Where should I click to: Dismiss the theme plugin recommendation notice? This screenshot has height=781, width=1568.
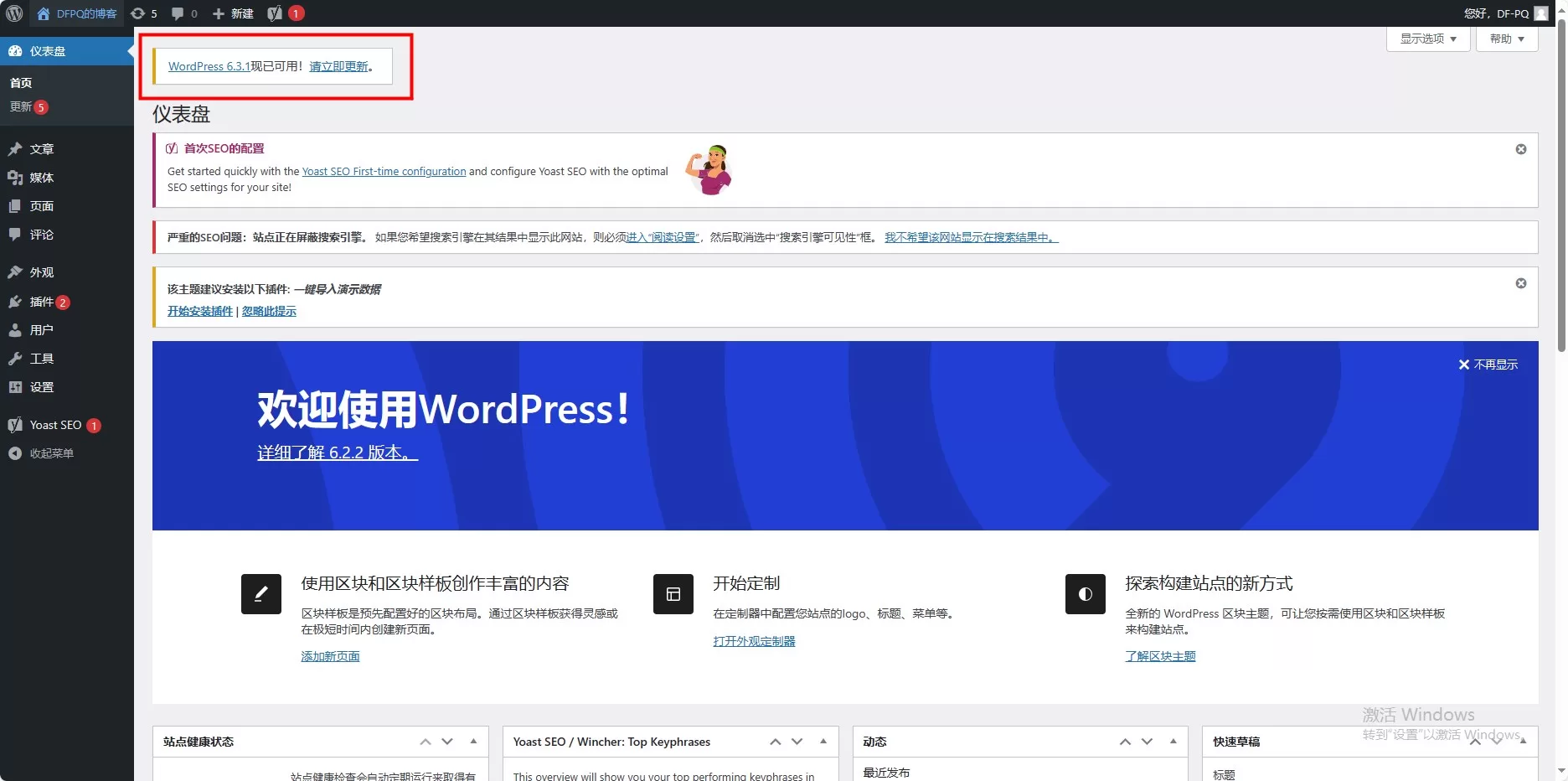(1521, 283)
